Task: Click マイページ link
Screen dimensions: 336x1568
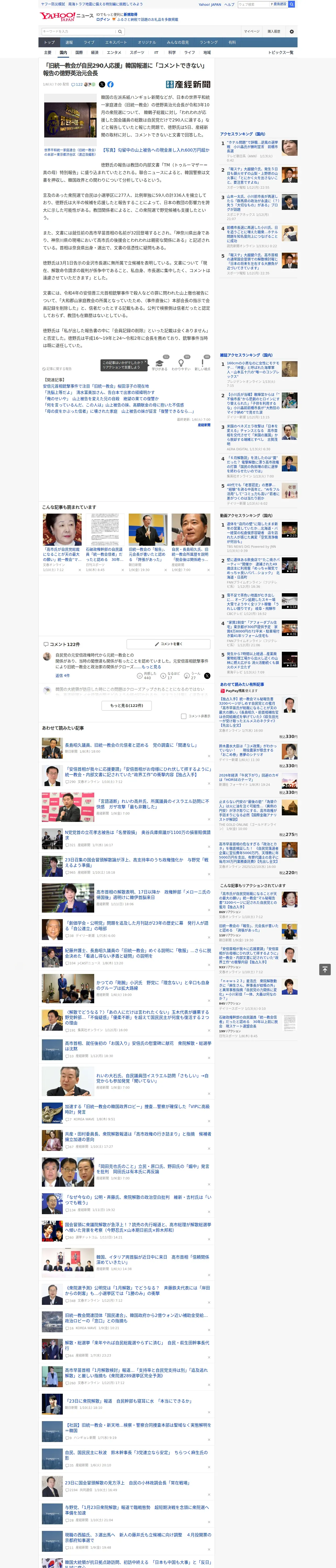Action: 251,32
